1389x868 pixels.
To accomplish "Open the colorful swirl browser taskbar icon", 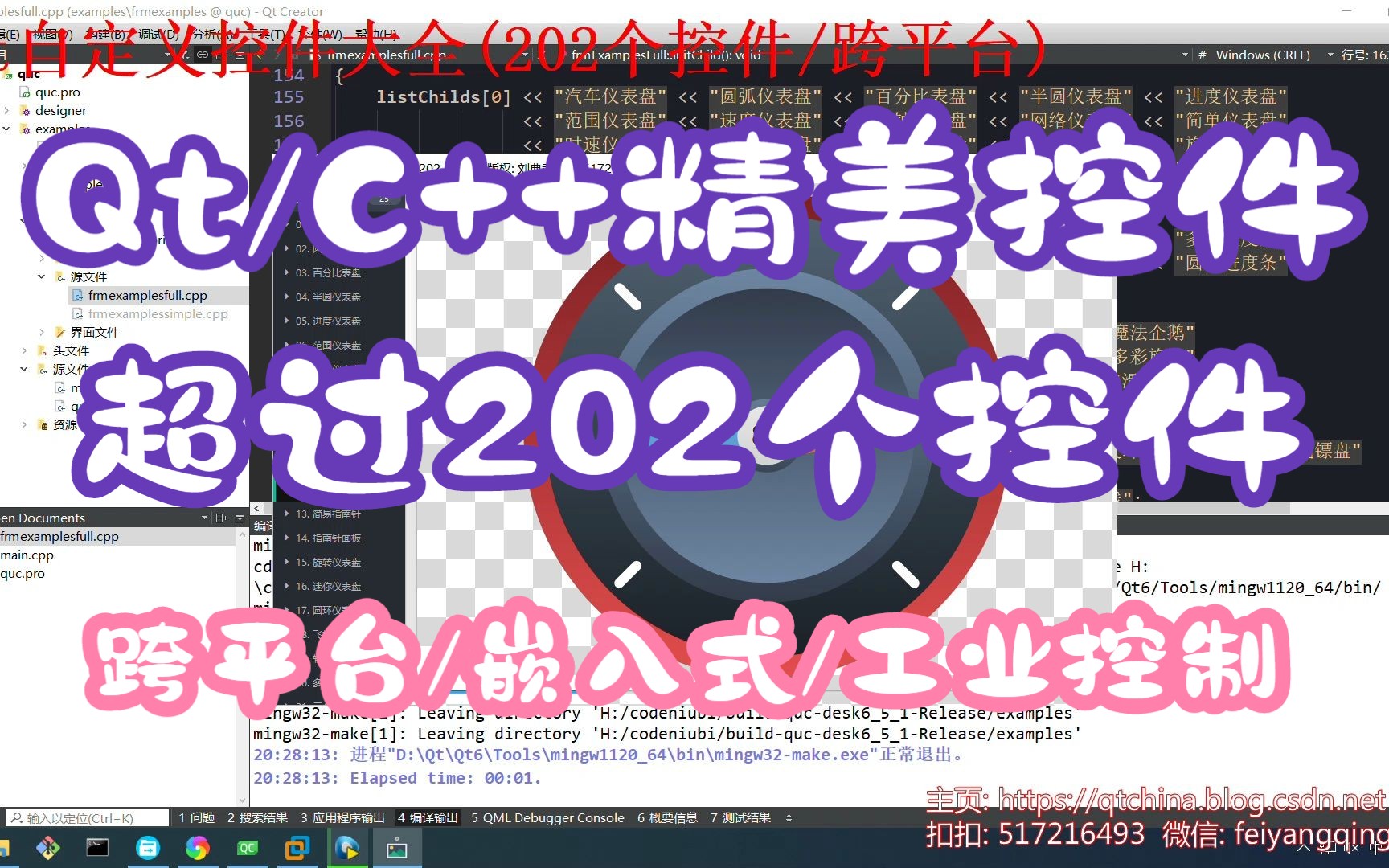I will 197,847.
